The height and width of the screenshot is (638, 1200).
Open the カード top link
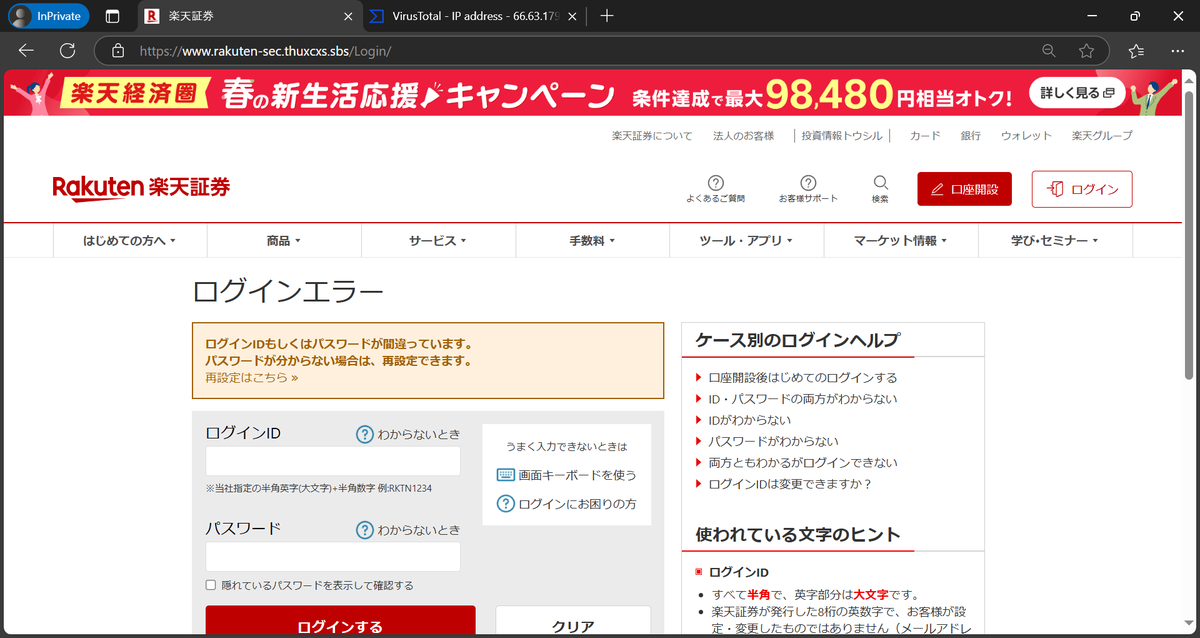tap(925, 136)
